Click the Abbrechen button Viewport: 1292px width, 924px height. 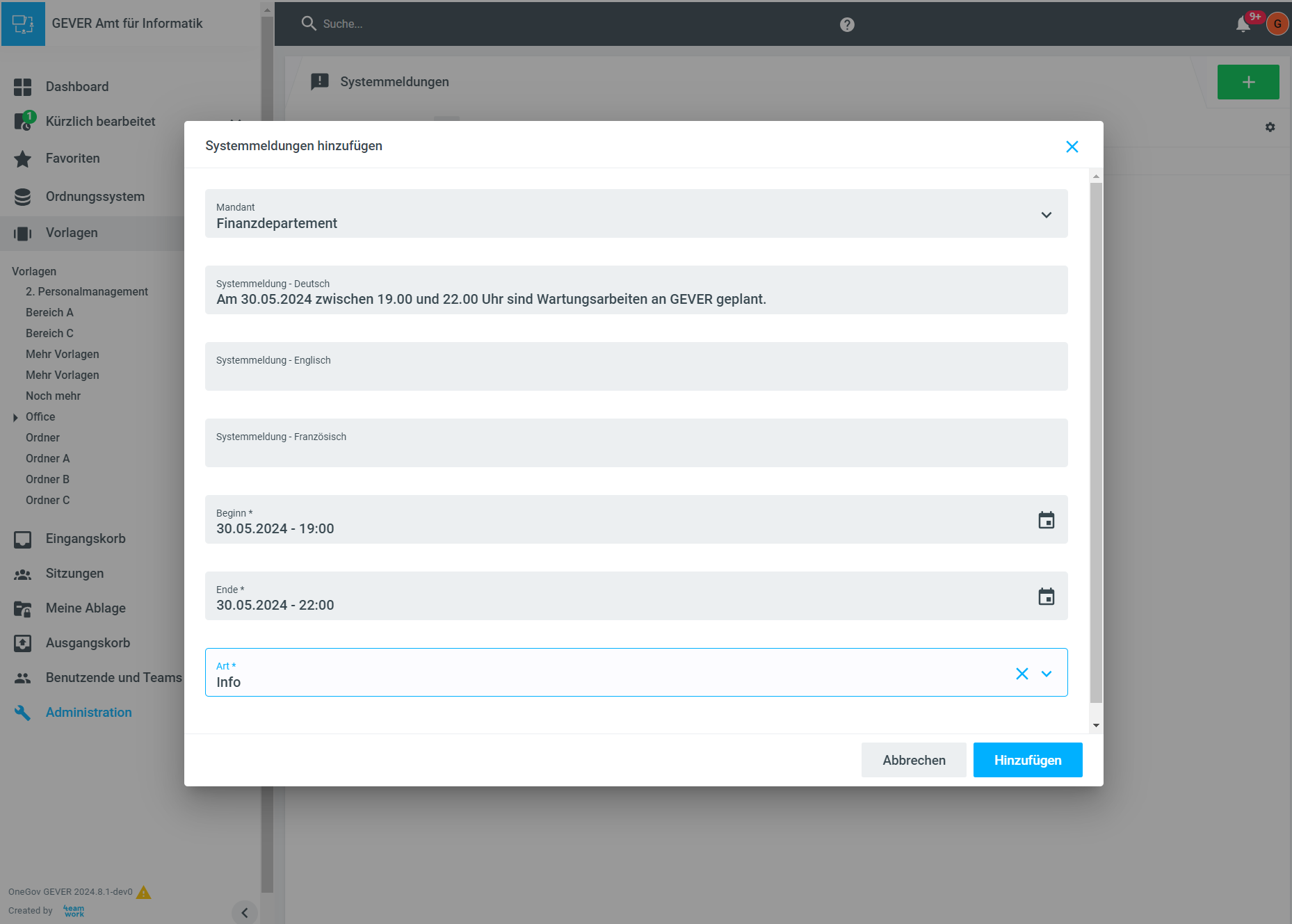tap(913, 760)
